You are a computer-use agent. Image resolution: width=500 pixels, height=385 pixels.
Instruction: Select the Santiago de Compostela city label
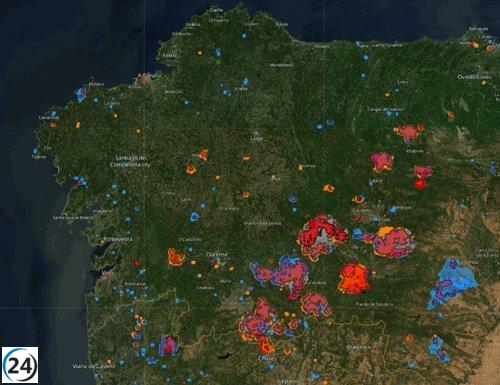(130, 161)
